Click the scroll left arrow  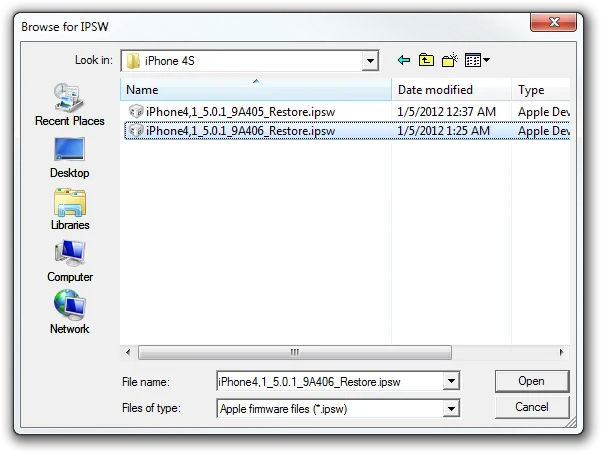(x=128, y=352)
